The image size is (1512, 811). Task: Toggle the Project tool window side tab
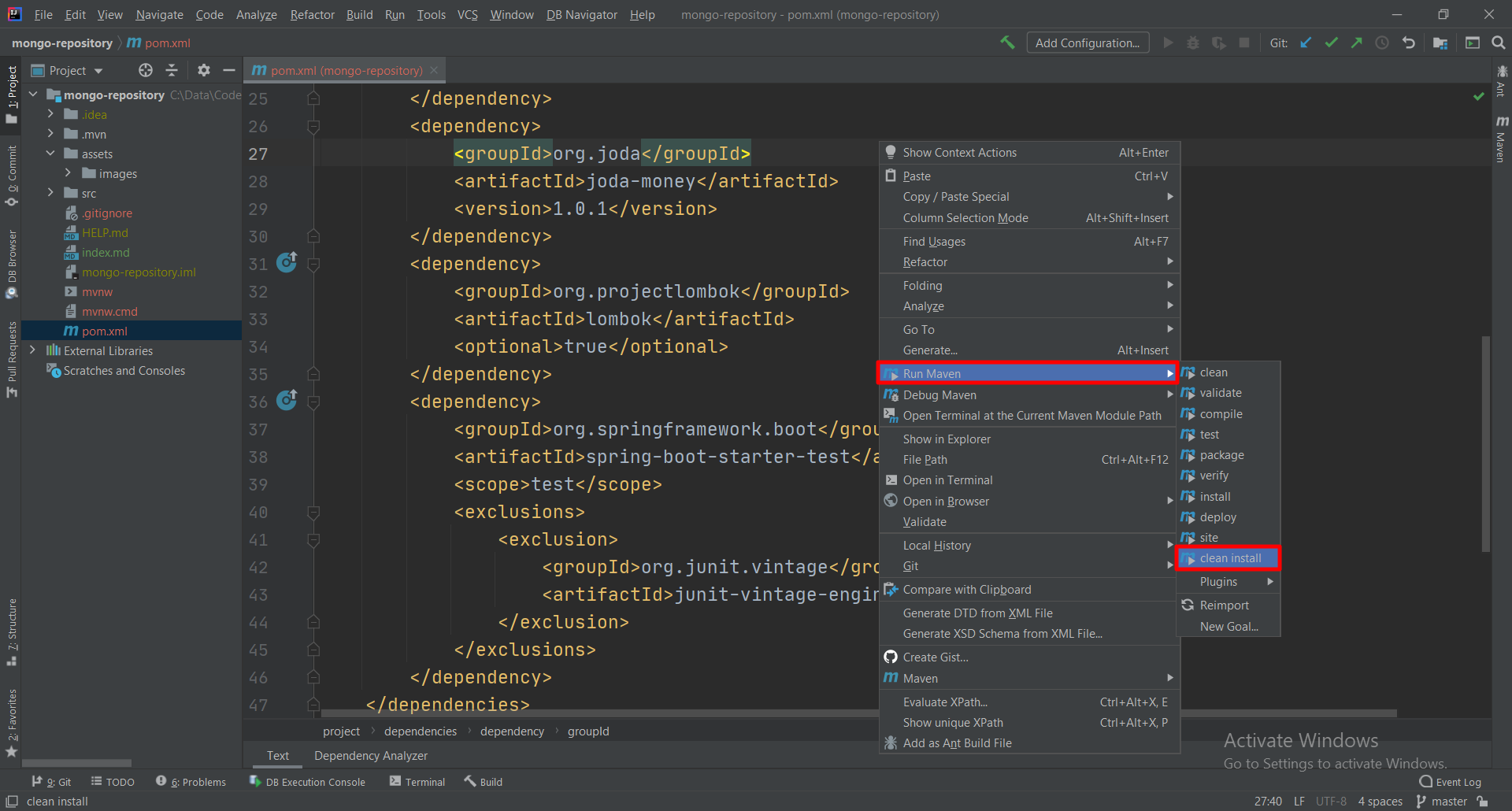point(12,94)
